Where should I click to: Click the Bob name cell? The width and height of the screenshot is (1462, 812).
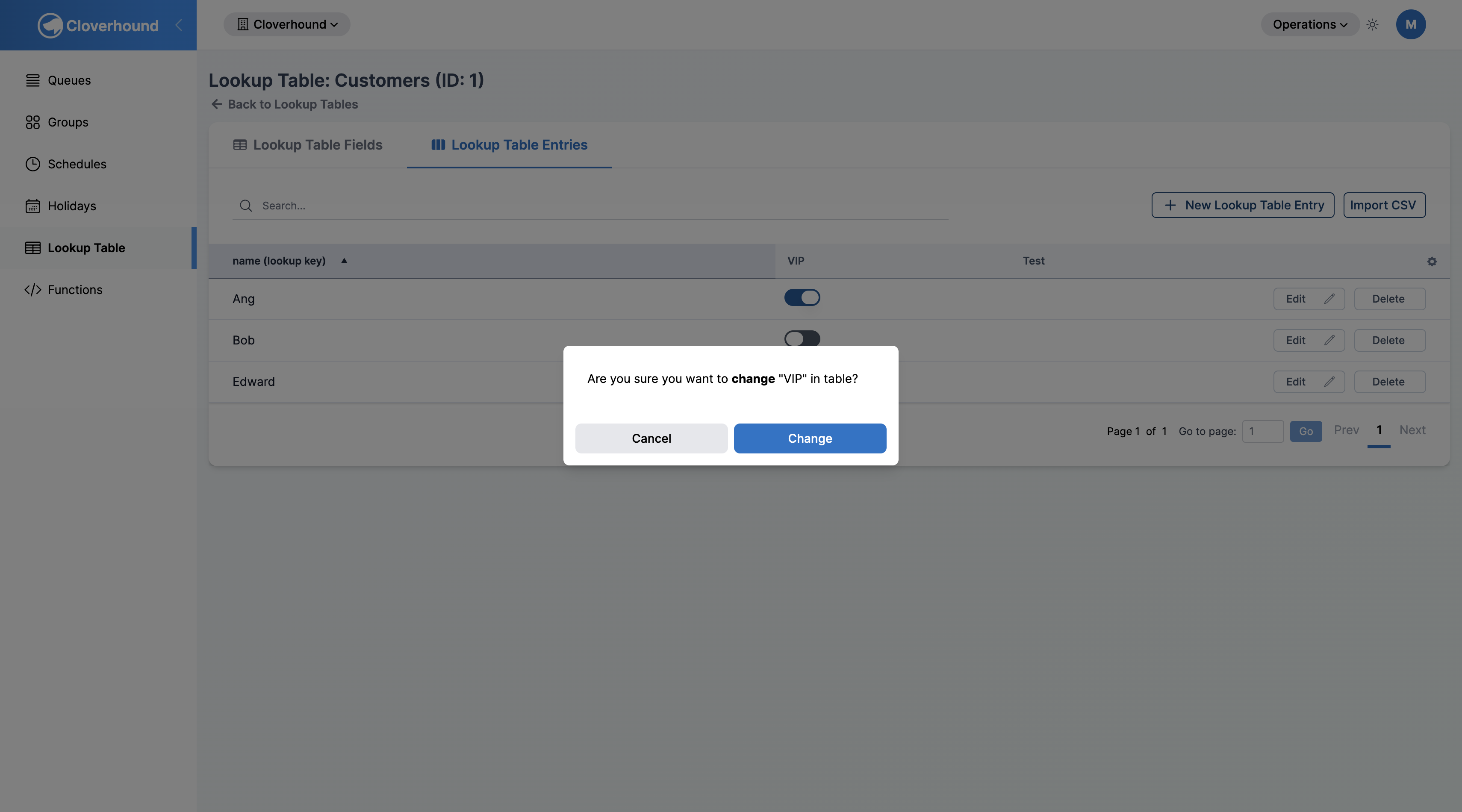pyautogui.click(x=244, y=341)
